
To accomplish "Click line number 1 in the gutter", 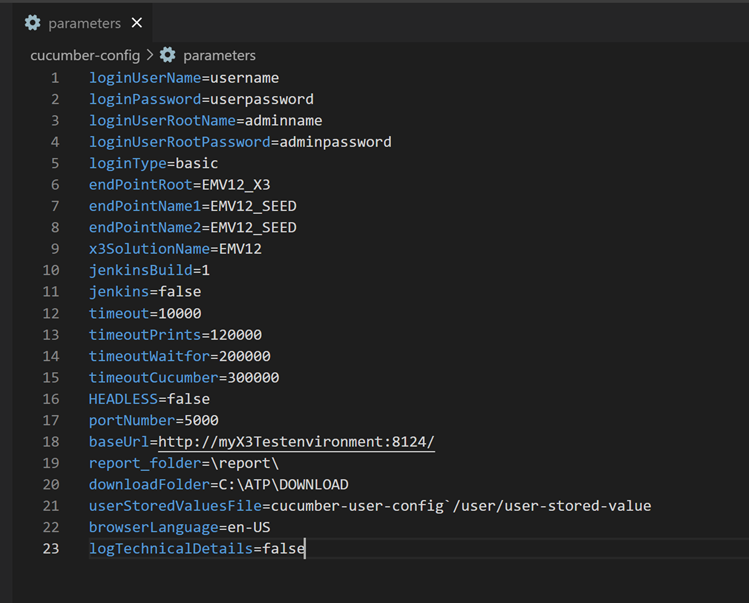I will click(54, 78).
